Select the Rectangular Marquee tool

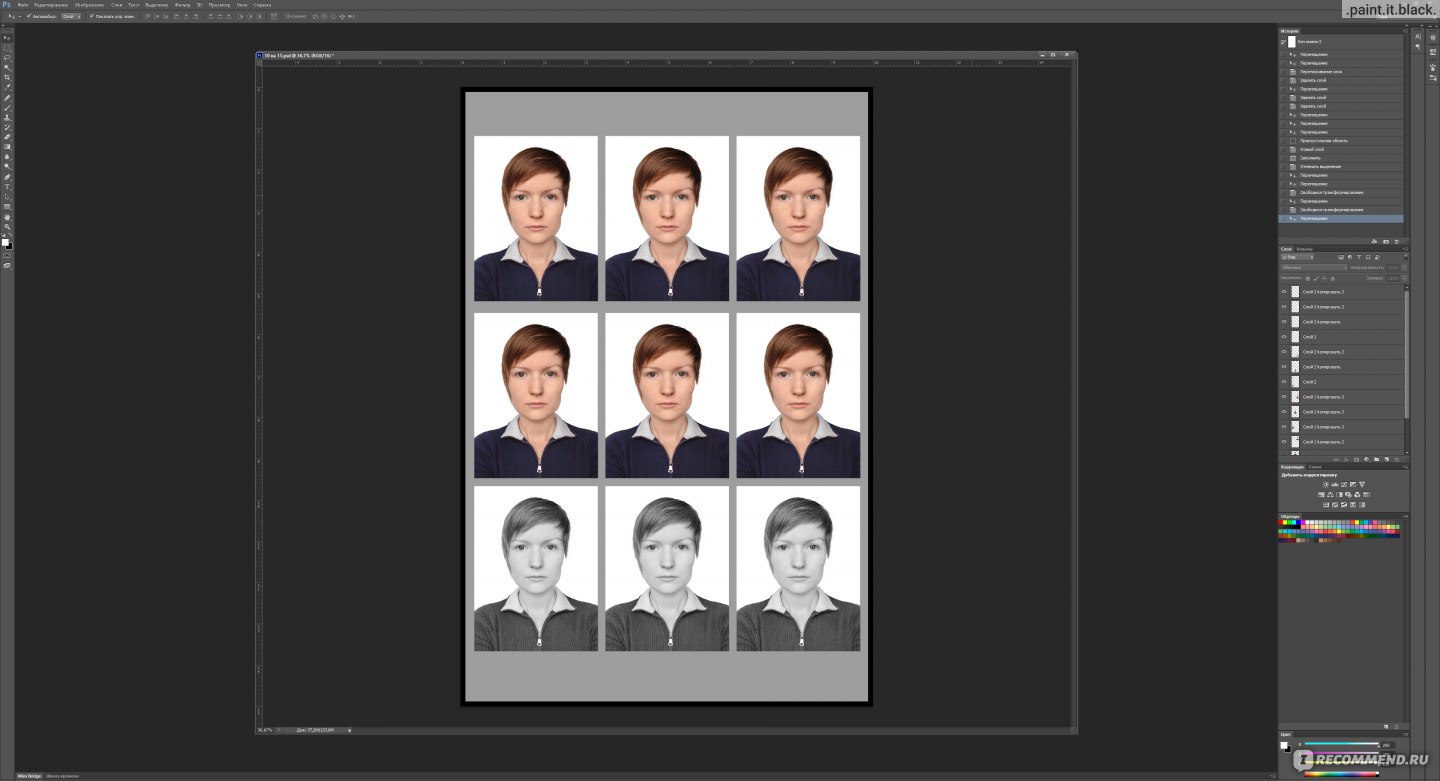7,47
